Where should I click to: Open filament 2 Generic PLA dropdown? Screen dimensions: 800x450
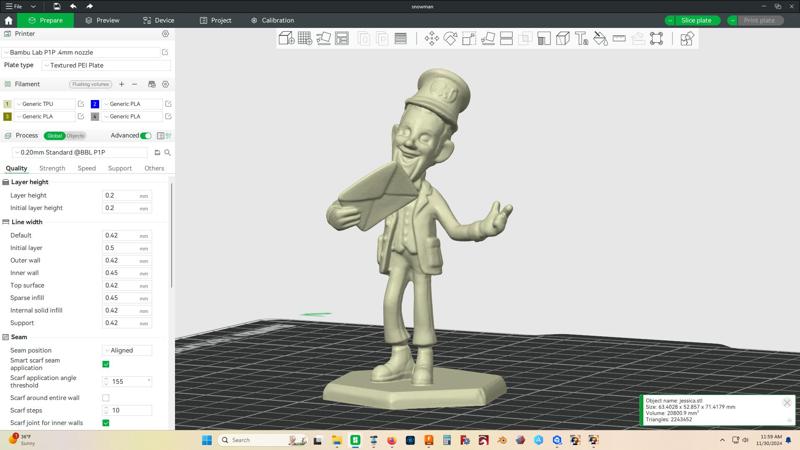pyautogui.click(x=132, y=104)
